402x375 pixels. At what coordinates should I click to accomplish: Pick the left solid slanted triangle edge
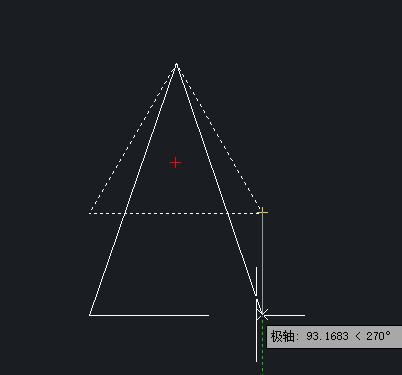click(133, 189)
